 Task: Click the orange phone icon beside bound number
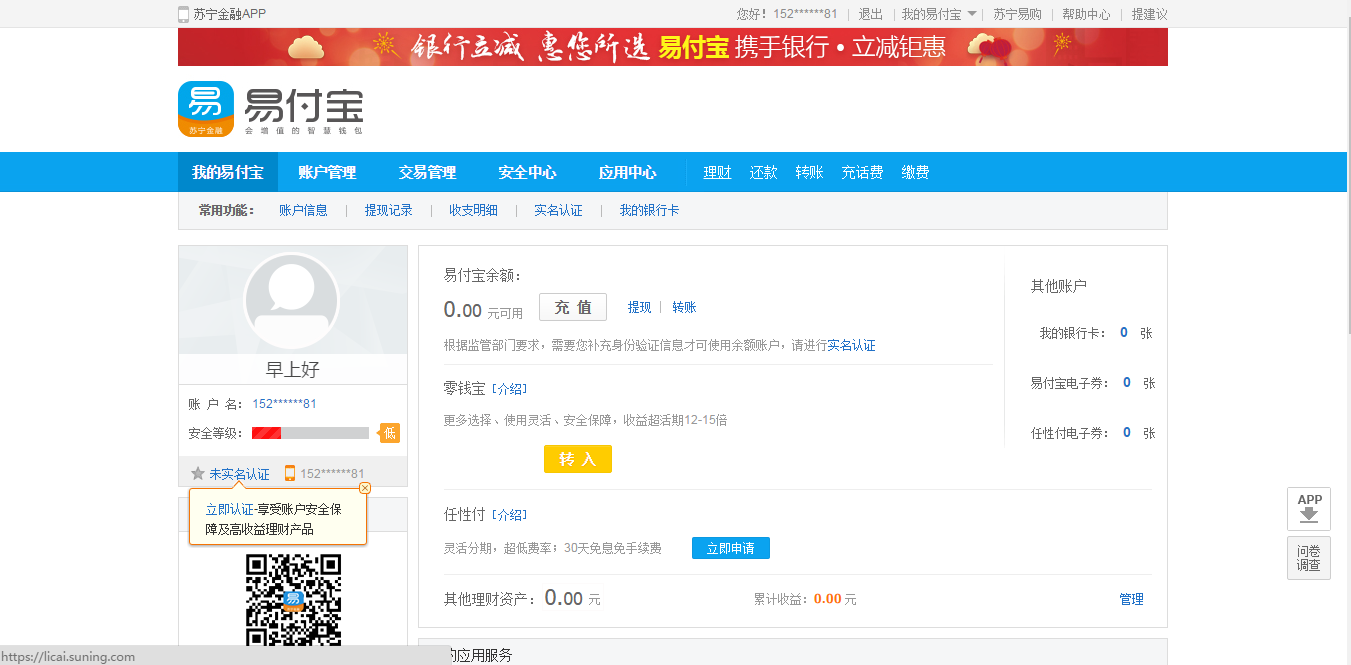pos(290,473)
